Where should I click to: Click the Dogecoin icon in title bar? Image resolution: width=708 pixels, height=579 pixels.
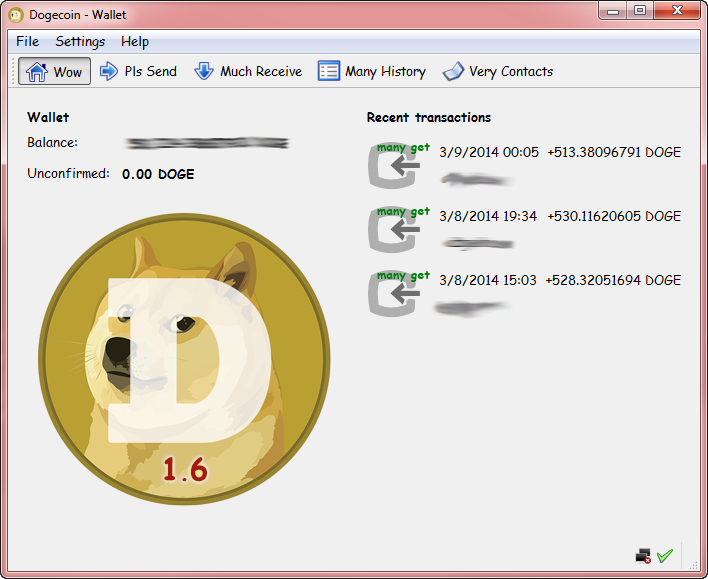(16, 15)
